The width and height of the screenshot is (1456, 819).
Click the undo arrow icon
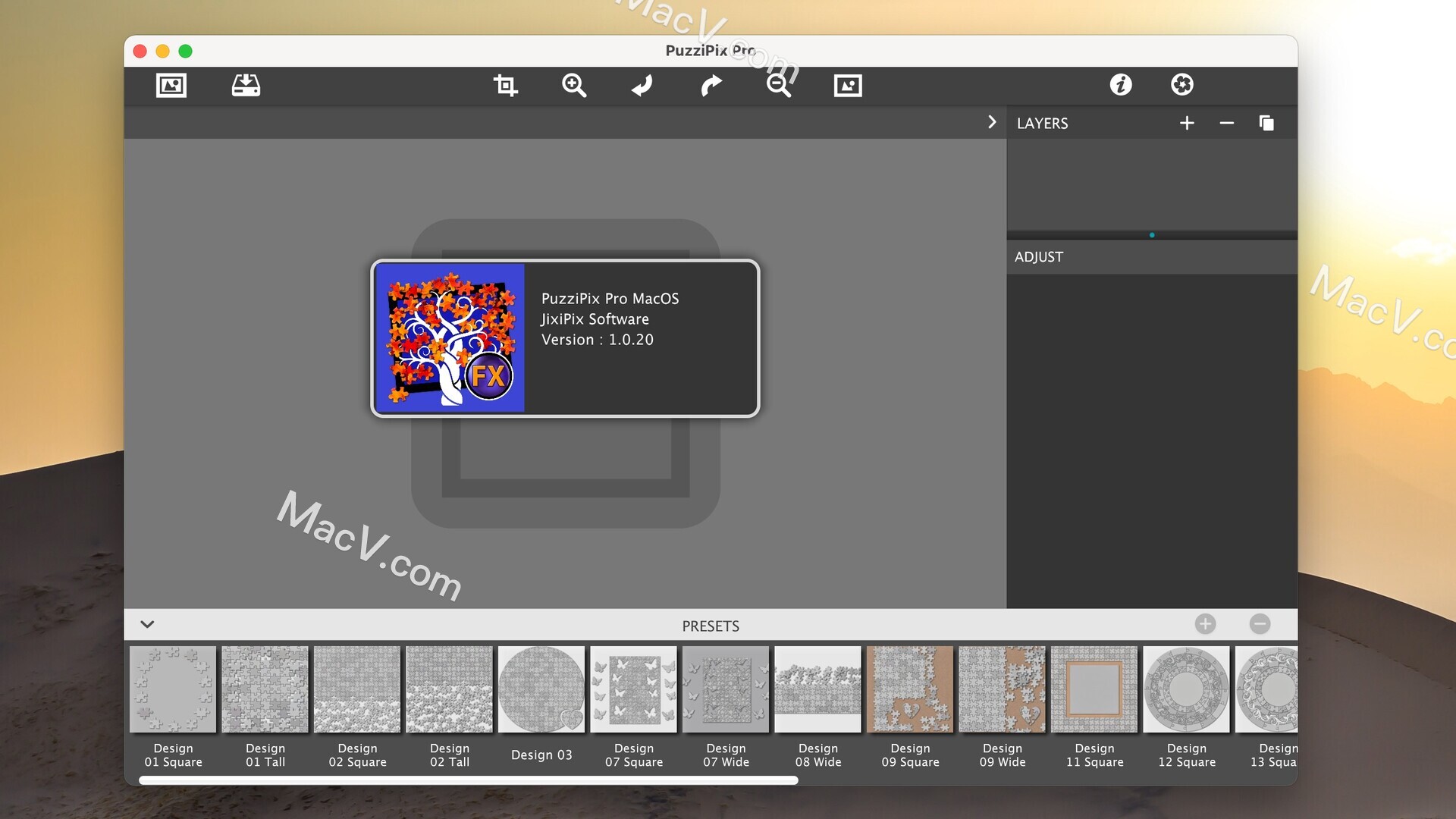pos(642,85)
